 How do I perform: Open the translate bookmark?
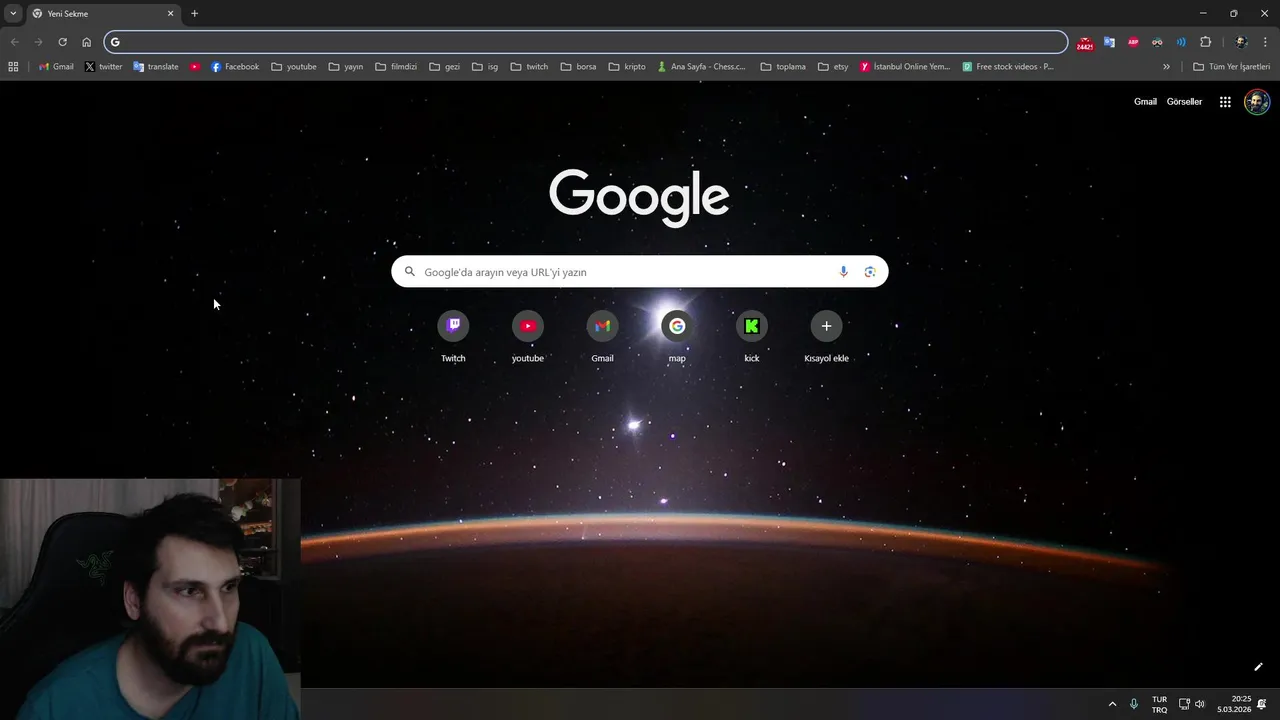[155, 67]
